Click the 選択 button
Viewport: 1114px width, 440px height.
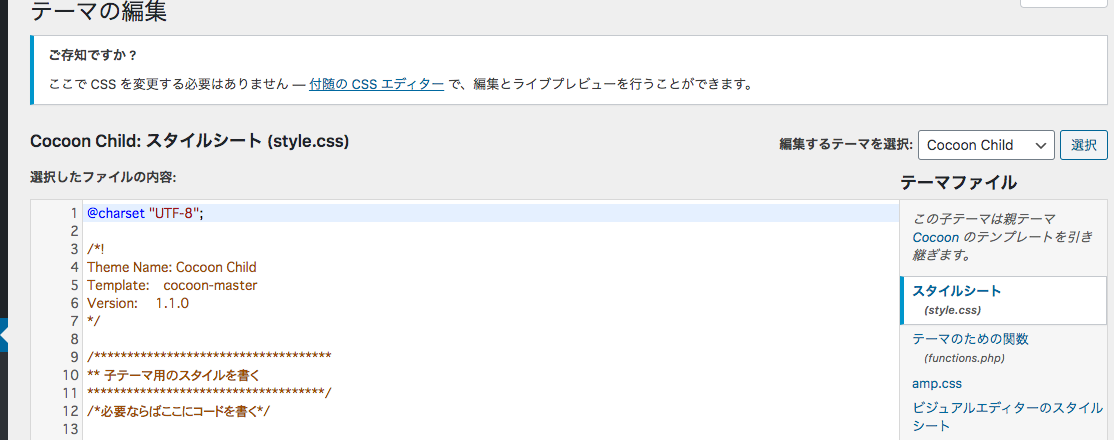(1083, 145)
